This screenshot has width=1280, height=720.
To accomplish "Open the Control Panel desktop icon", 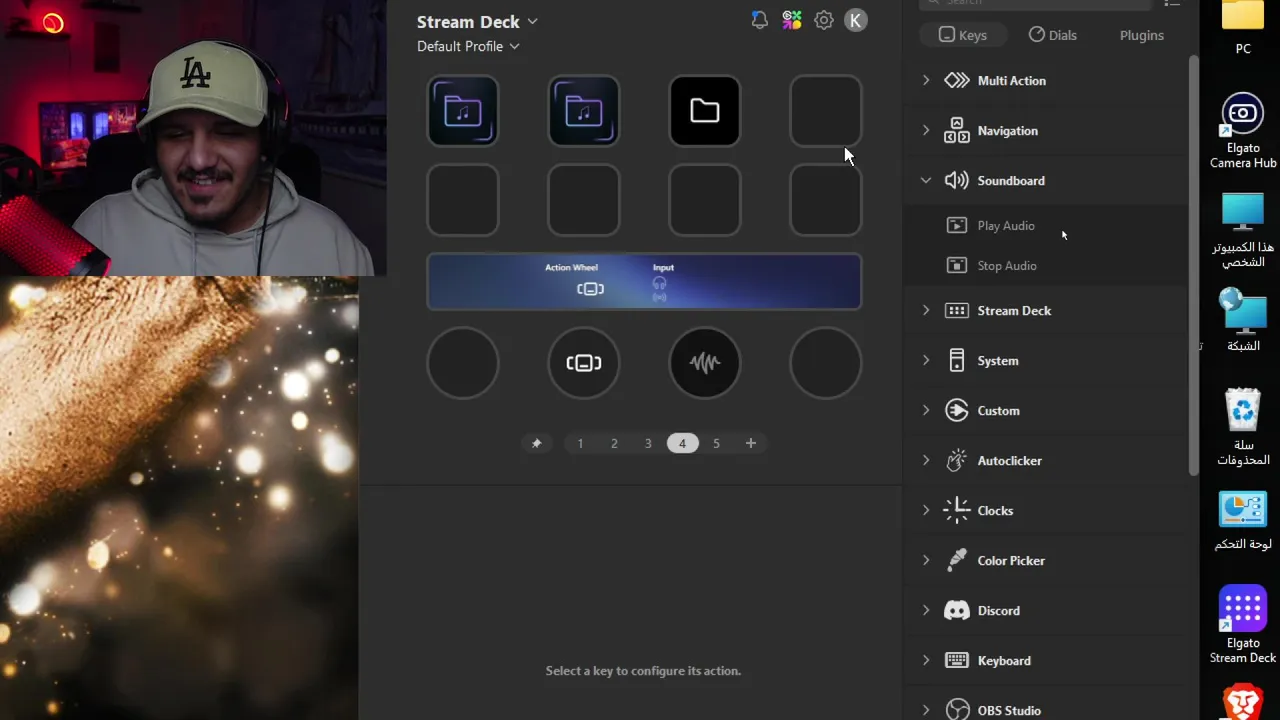I will coord(1243,521).
